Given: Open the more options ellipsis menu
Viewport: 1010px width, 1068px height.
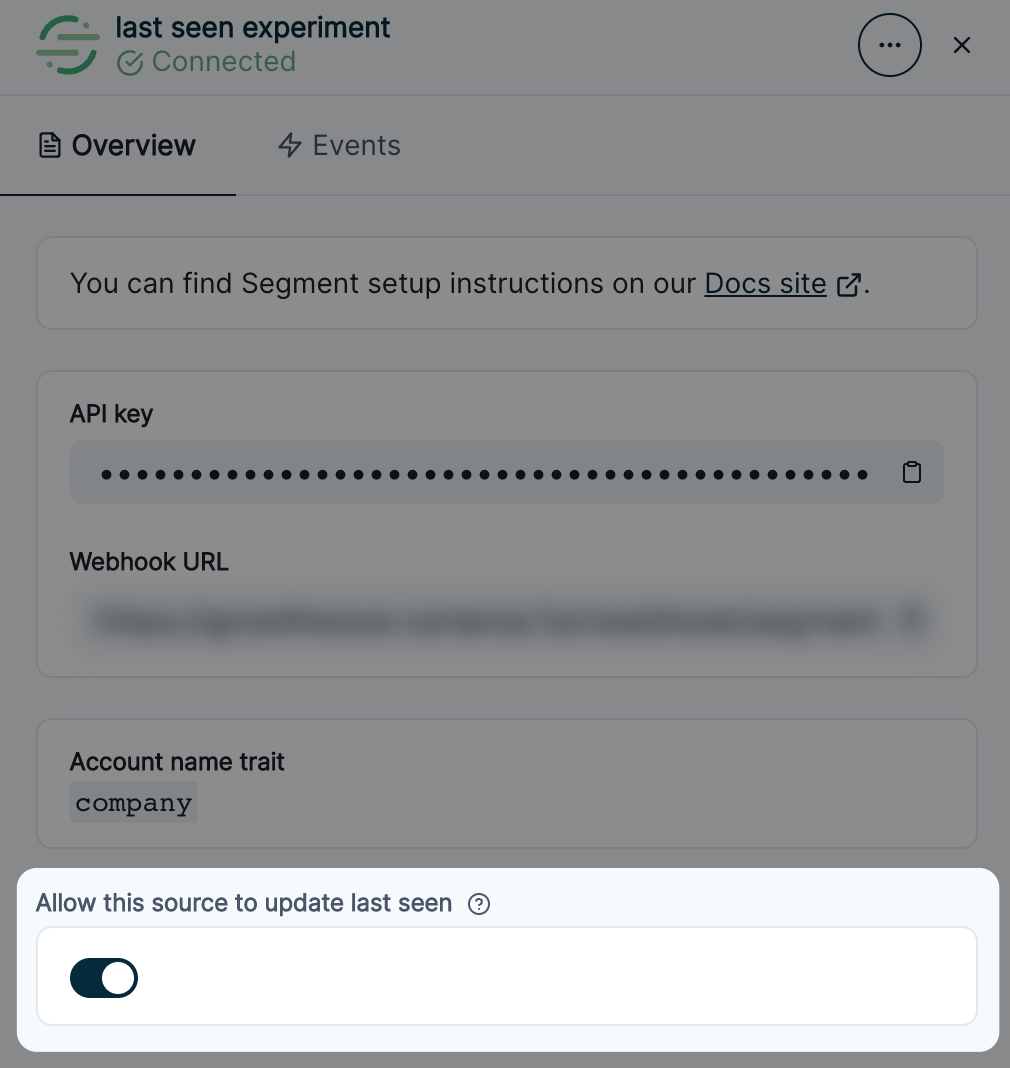Looking at the screenshot, I should click(x=889, y=45).
